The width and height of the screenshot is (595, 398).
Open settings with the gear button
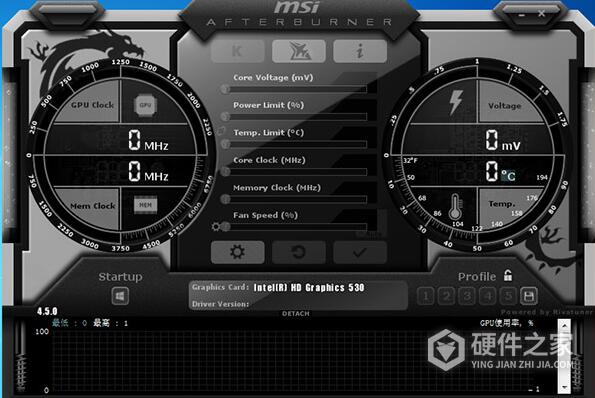pos(238,252)
